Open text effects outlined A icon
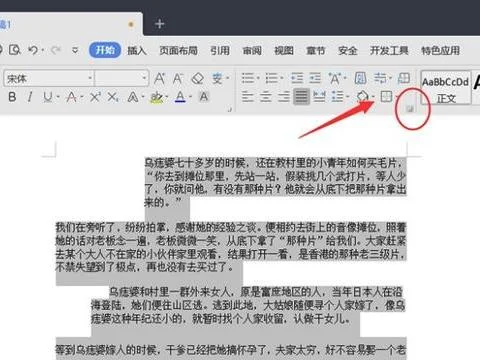480x360 pixels. (133, 97)
